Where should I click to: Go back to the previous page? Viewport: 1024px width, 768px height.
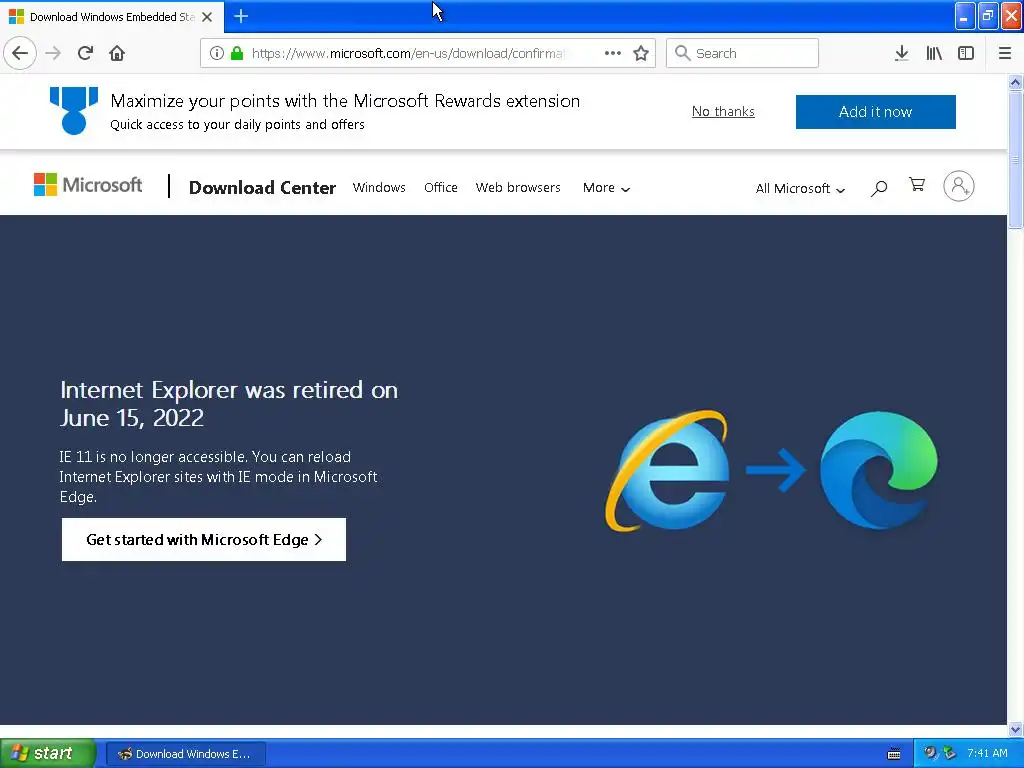(x=20, y=53)
